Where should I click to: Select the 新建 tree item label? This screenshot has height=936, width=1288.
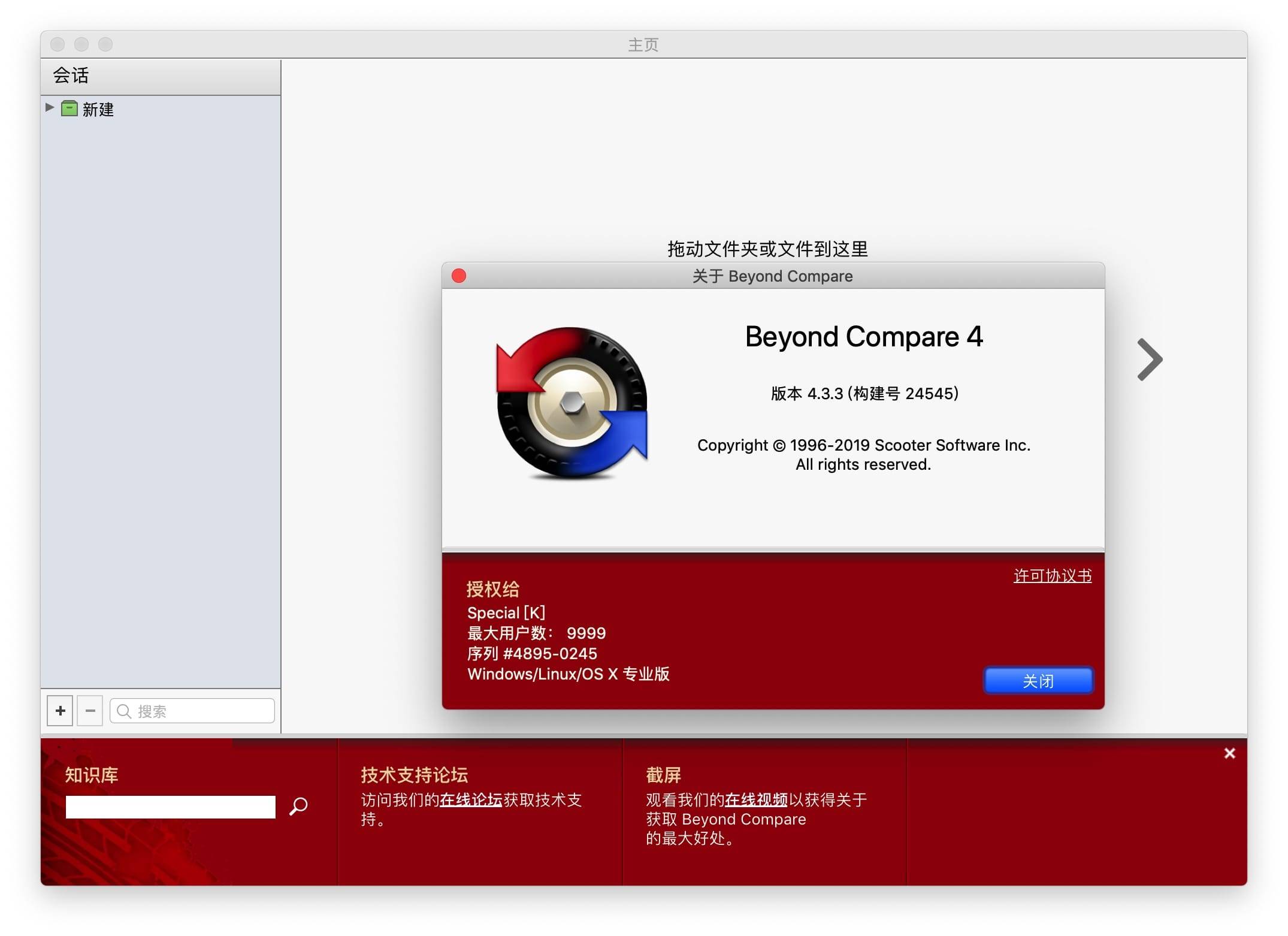pos(98,110)
